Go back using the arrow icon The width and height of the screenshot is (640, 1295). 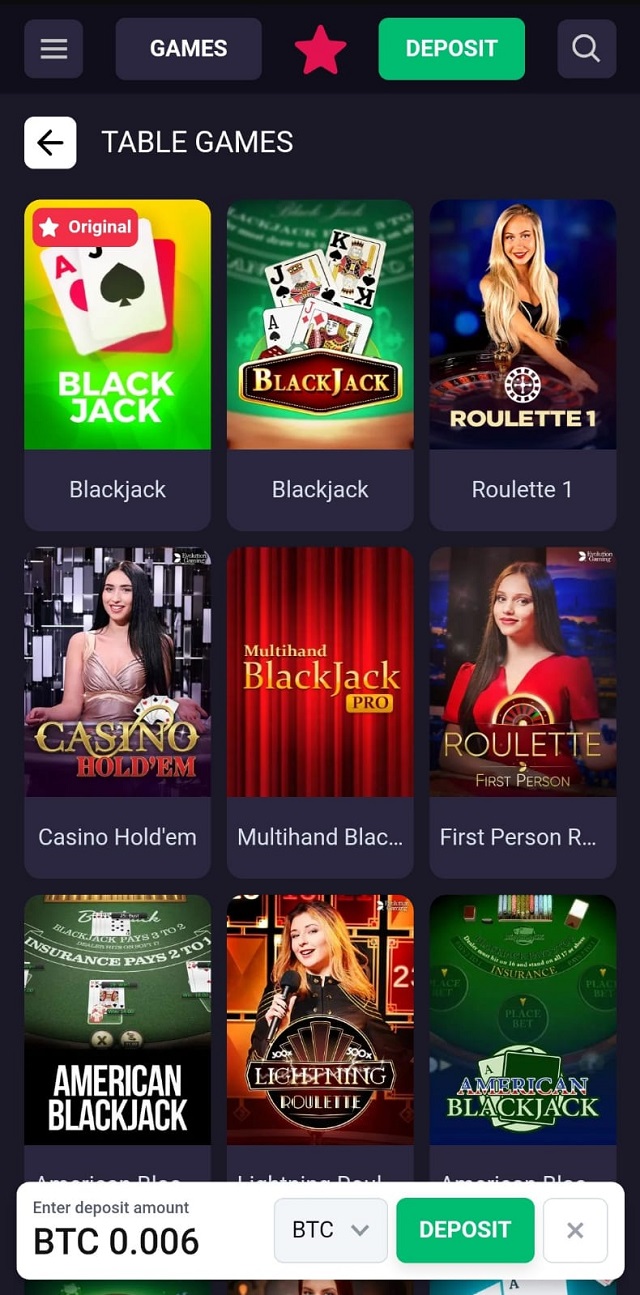[50, 143]
